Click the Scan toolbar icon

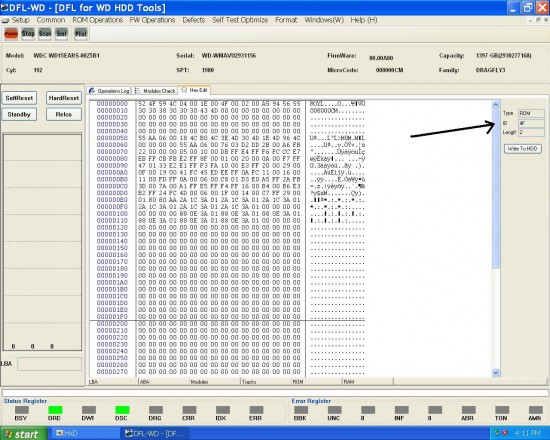click(x=45, y=34)
